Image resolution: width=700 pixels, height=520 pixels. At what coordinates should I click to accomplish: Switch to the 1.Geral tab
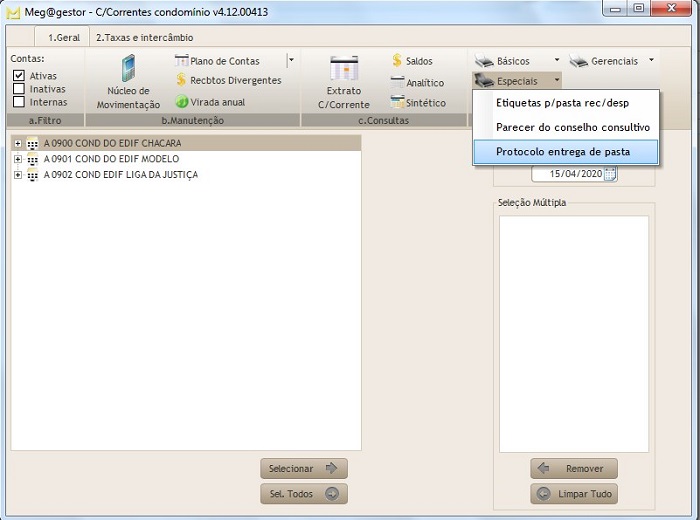click(63, 37)
